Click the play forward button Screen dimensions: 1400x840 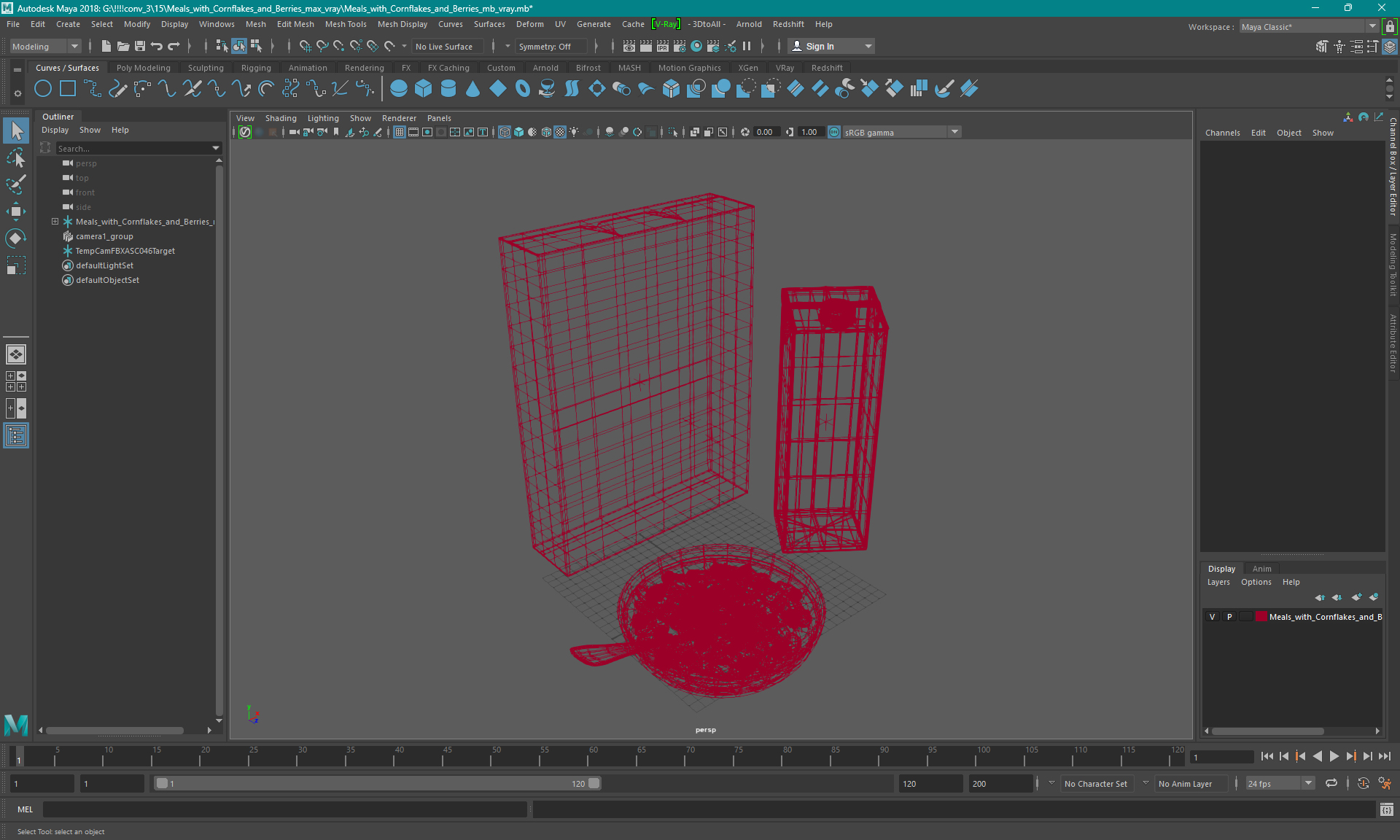[1334, 756]
